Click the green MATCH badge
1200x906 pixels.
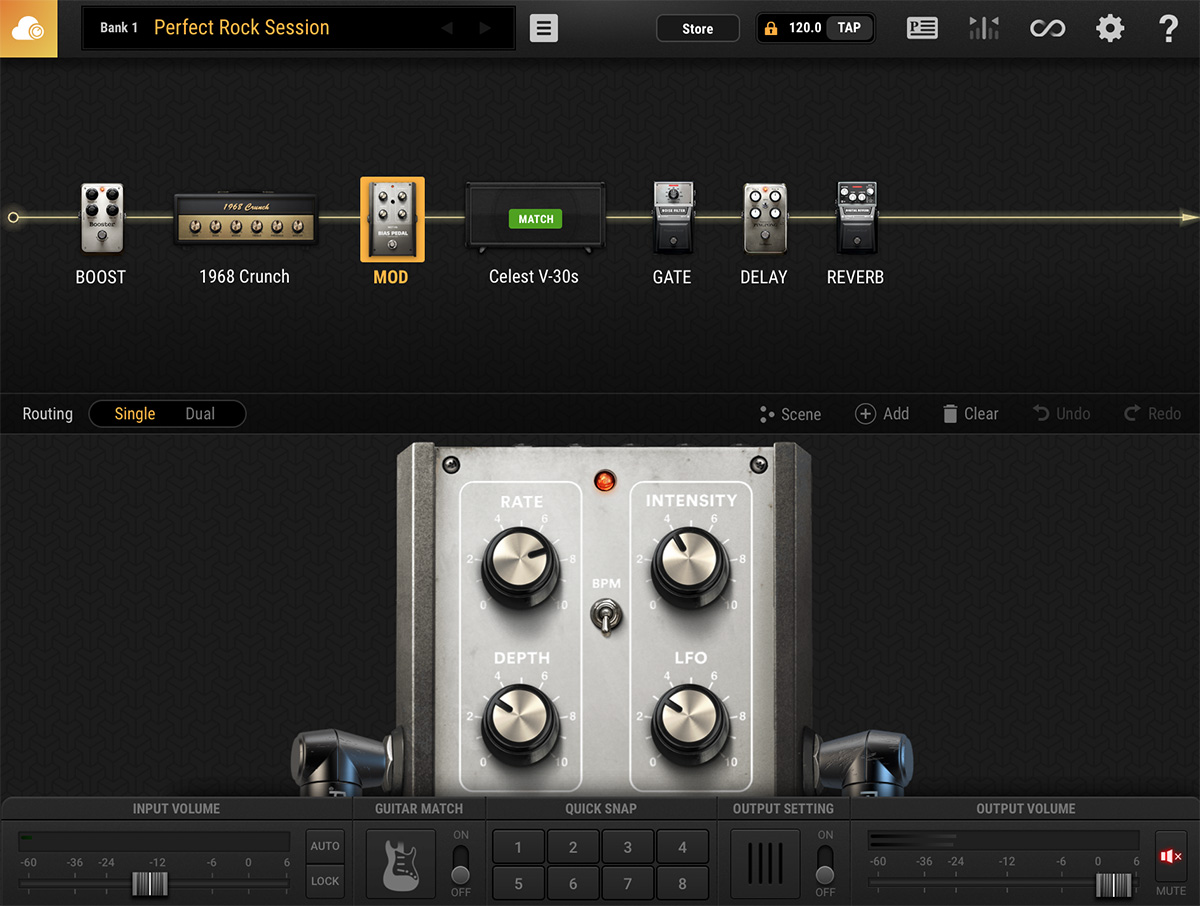tap(536, 219)
